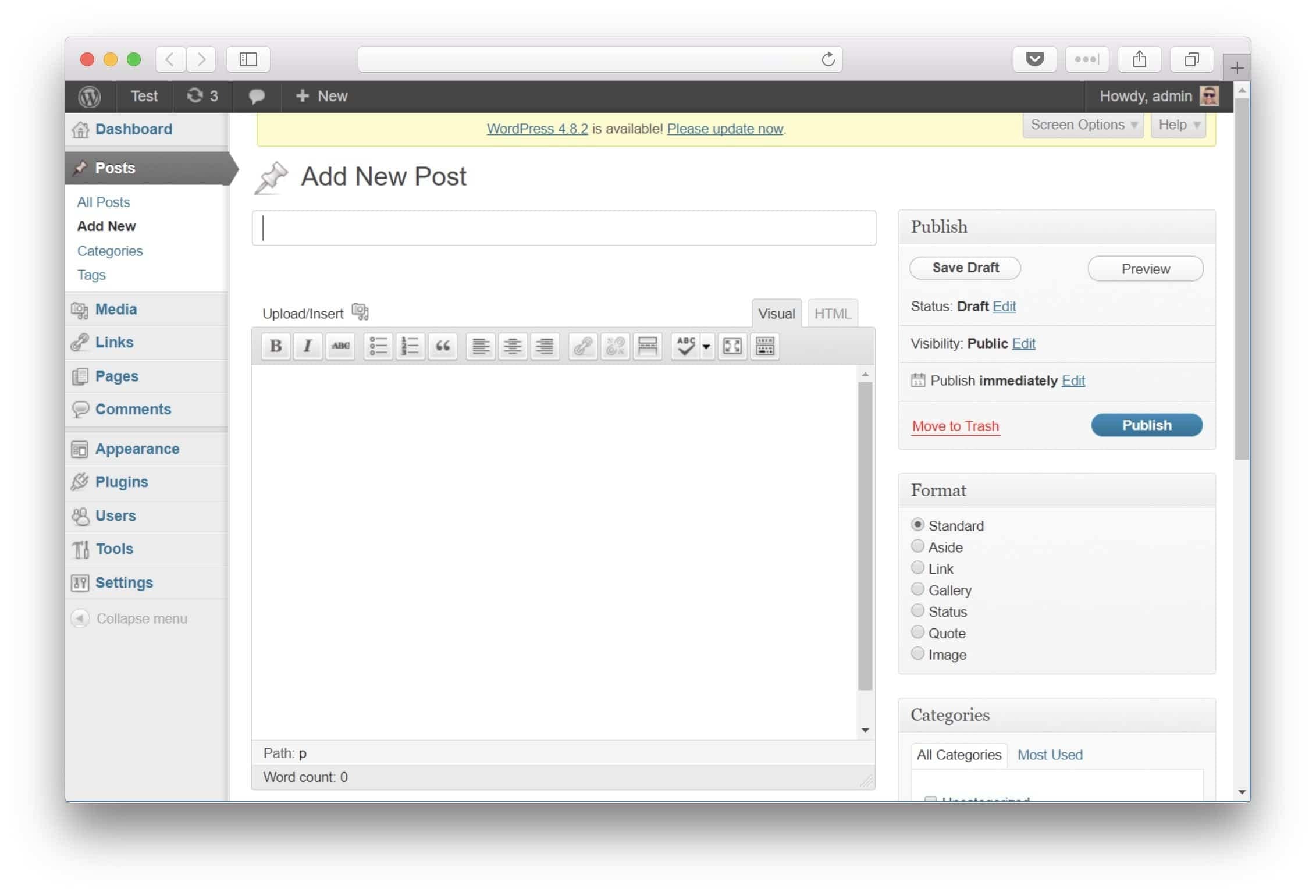1316x896 pixels.
Task: Toggle fullscreen writing mode icon
Action: pos(732,346)
